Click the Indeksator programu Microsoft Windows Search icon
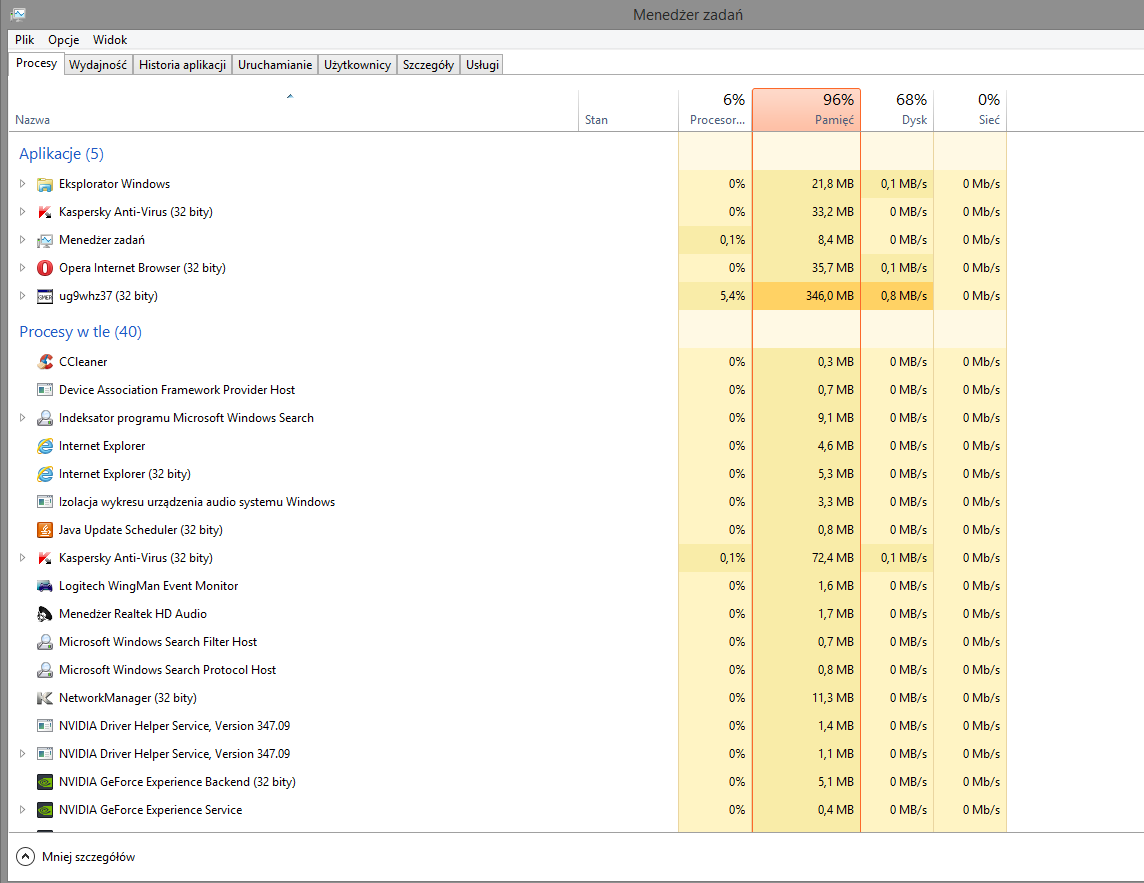The height and width of the screenshot is (883, 1144). click(x=45, y=418)
